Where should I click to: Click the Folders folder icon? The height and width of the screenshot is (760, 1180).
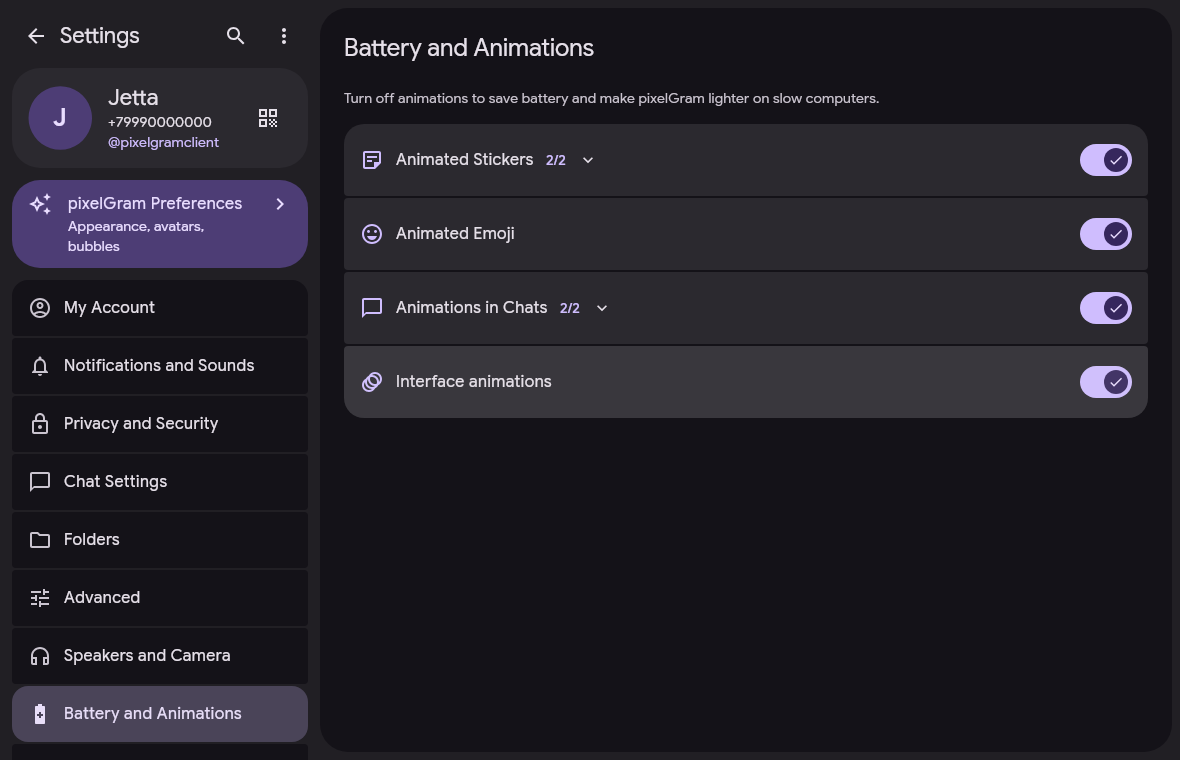pyautogui.click(x=40, y=540)
